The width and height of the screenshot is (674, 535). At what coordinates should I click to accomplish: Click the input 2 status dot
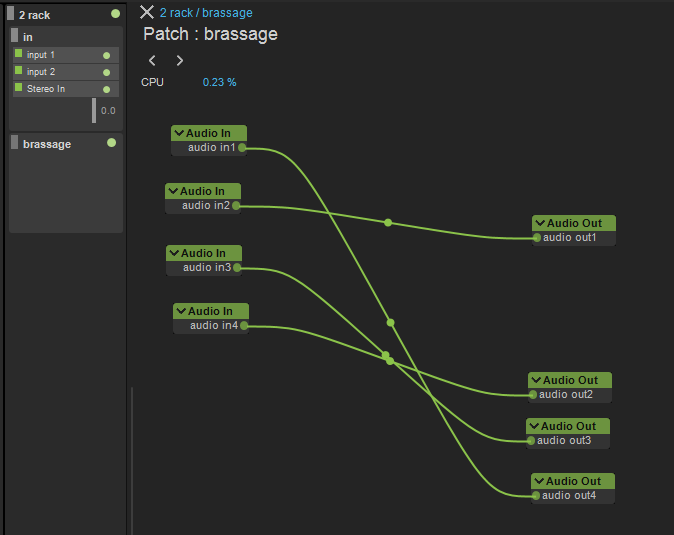(106, 72)
